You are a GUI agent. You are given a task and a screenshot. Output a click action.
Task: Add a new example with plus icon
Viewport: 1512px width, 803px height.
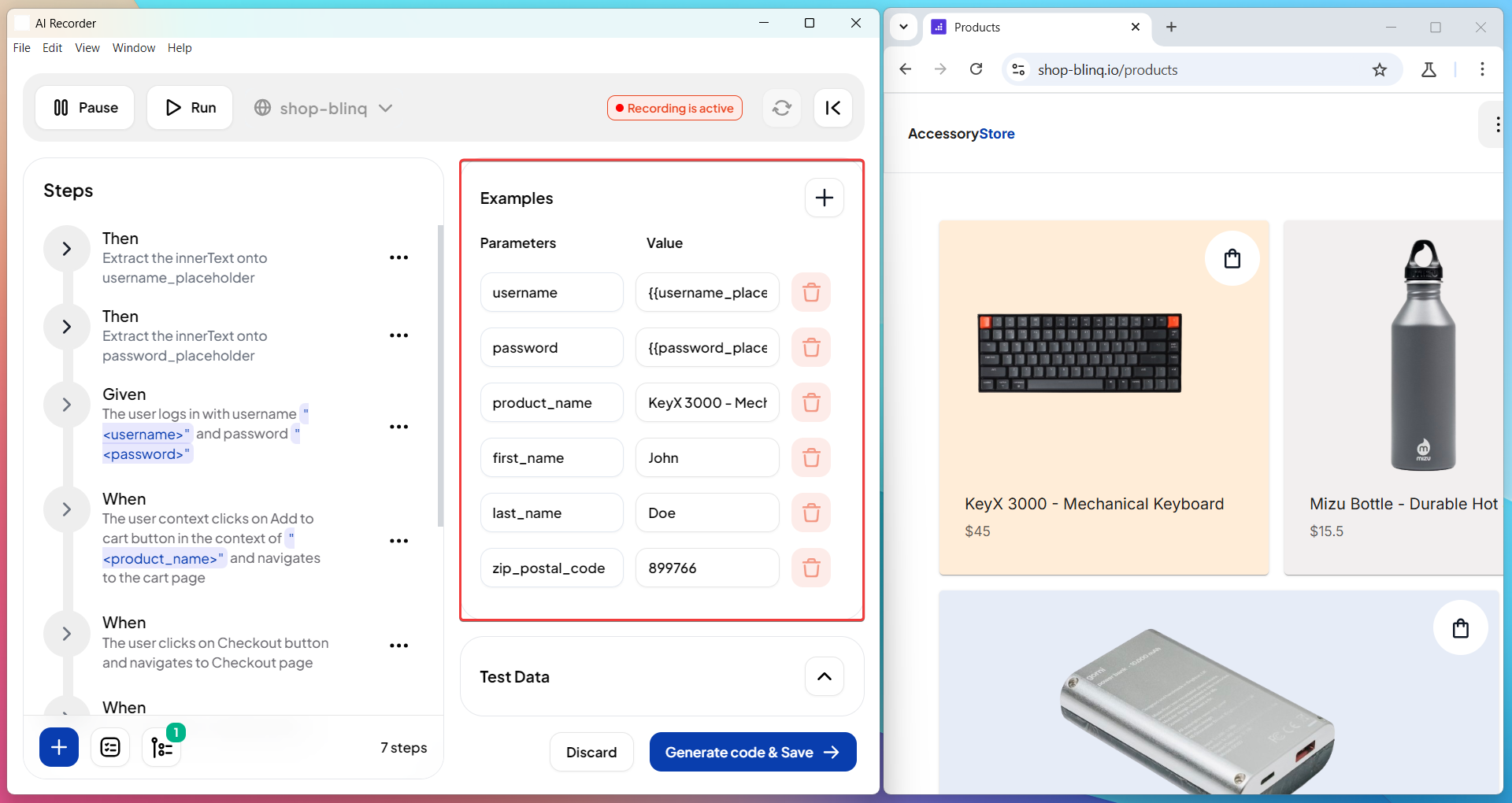824,198
